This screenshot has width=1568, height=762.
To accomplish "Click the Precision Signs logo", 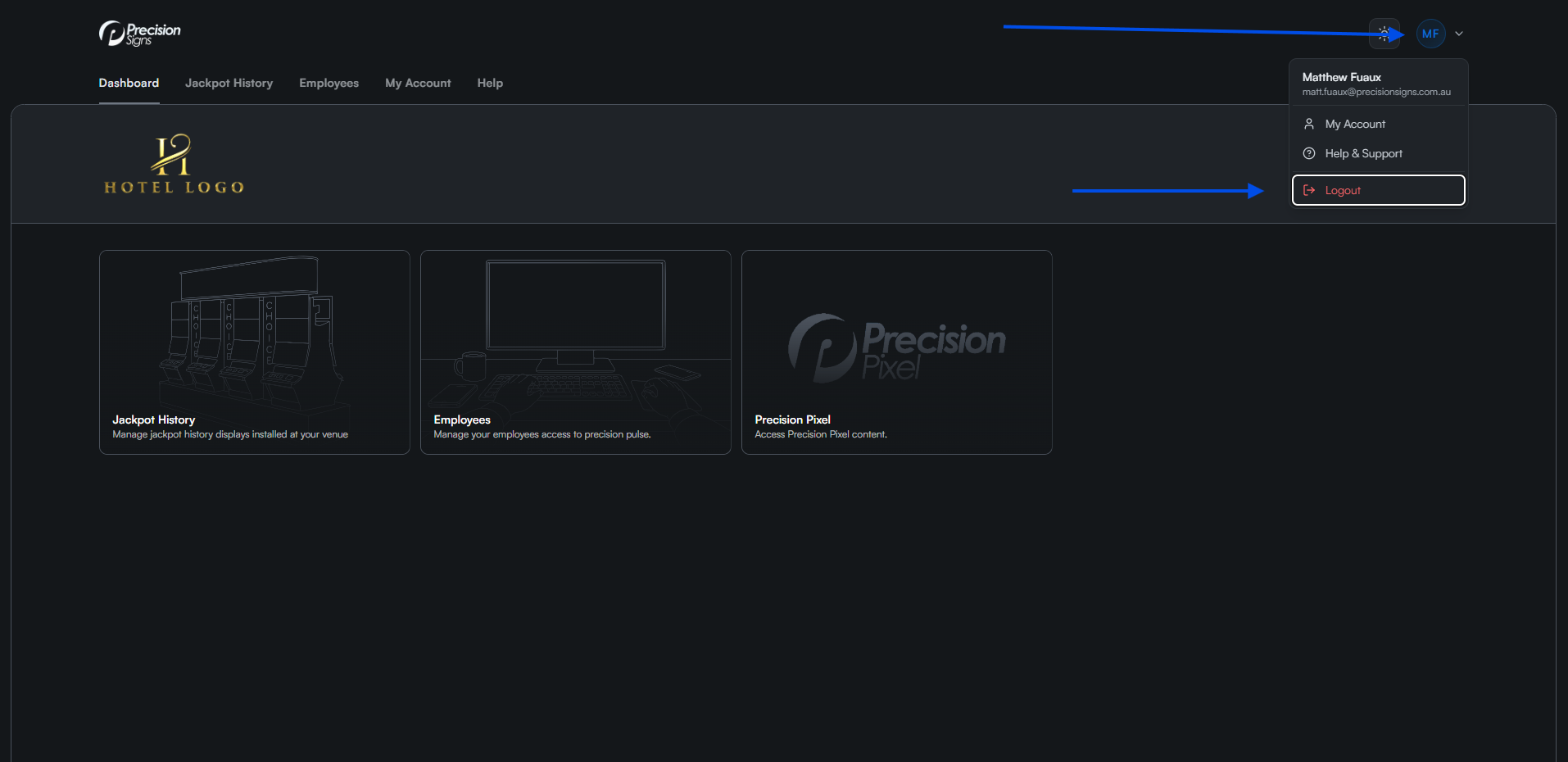I will click(139, 34).
